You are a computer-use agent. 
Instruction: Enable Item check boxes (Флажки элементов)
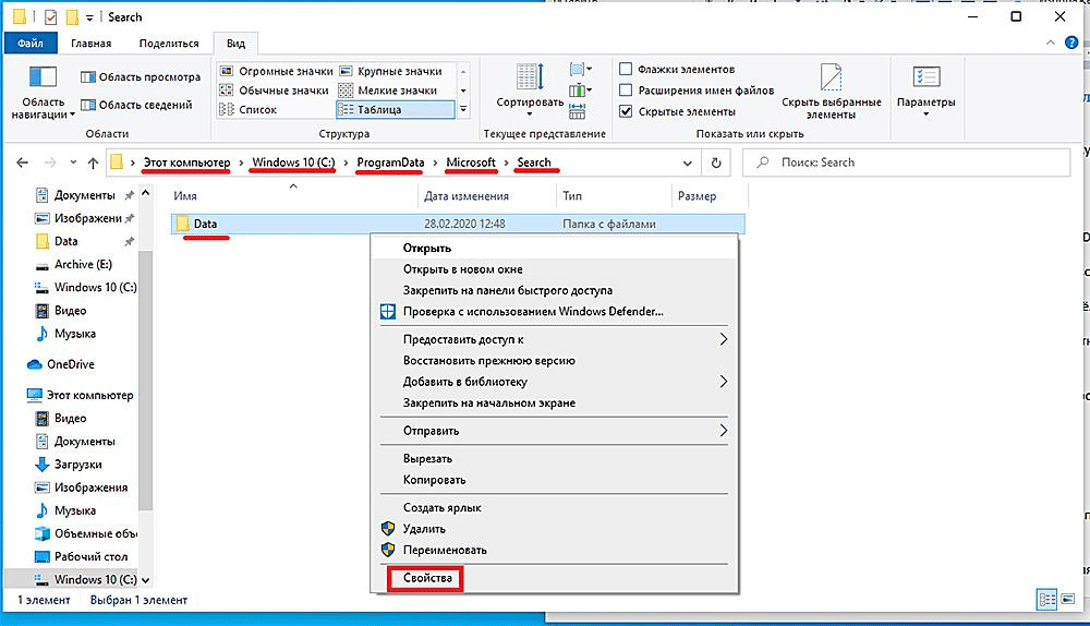click(626, 70)
